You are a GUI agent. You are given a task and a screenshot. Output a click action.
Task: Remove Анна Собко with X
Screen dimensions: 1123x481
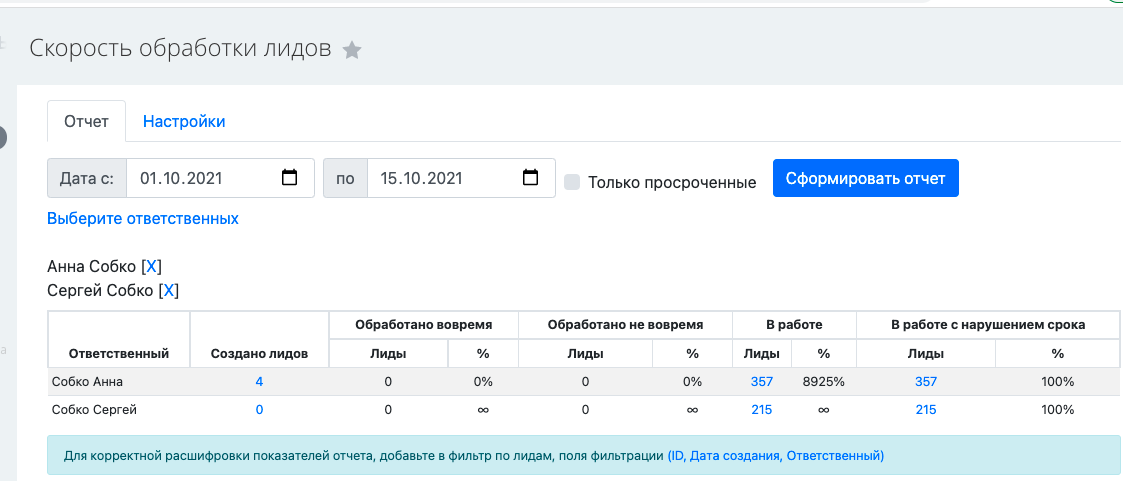click(x=151, y=266)
